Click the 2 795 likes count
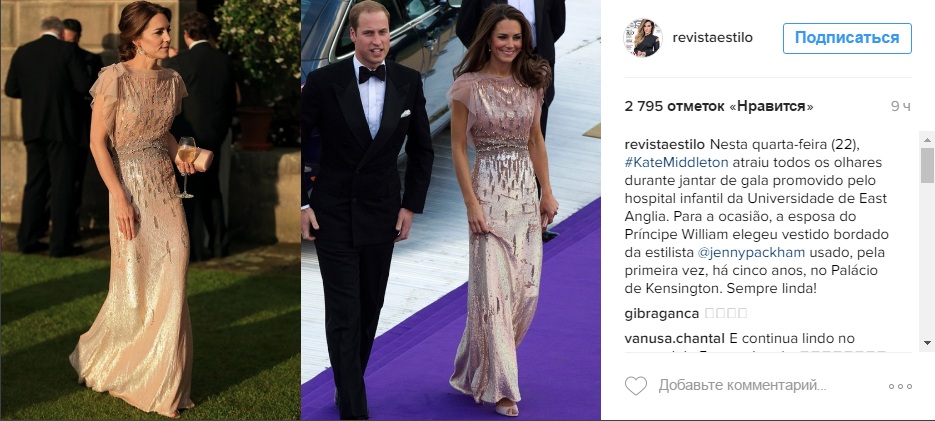The height and width of the screenshot is (421, 935). coord(719,107)
